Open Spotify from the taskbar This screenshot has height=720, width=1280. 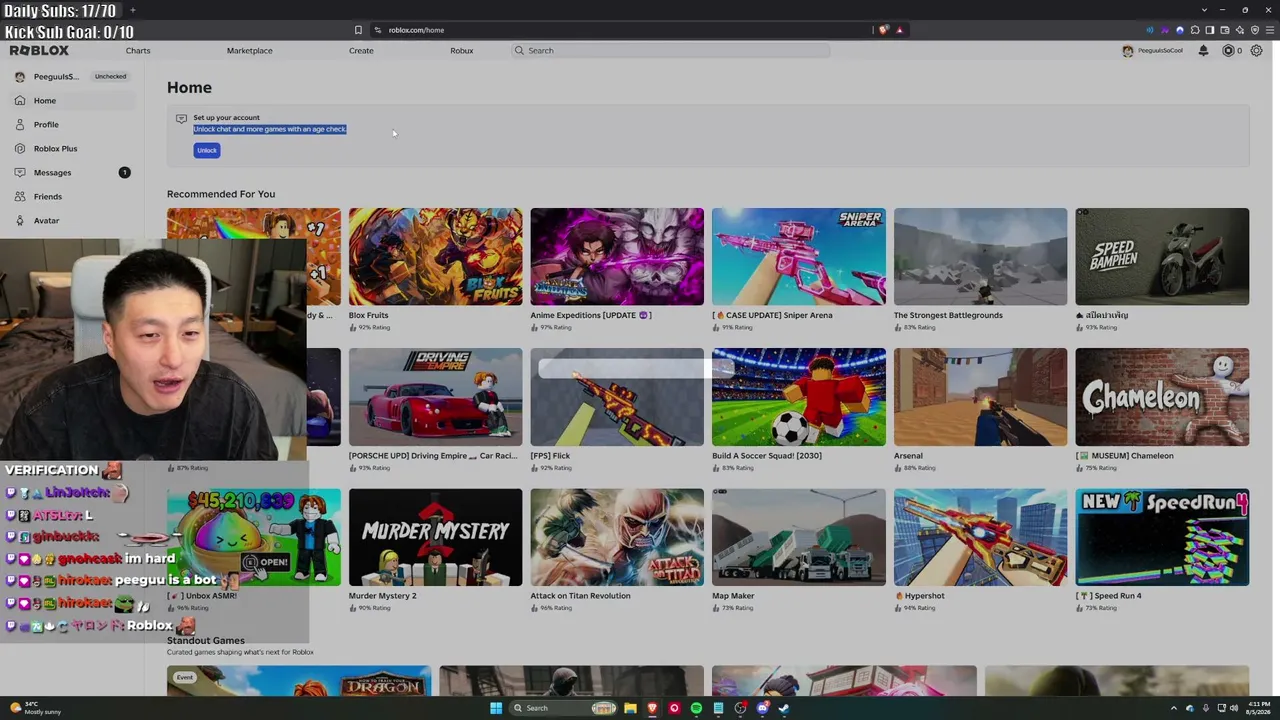click(696, 708)
